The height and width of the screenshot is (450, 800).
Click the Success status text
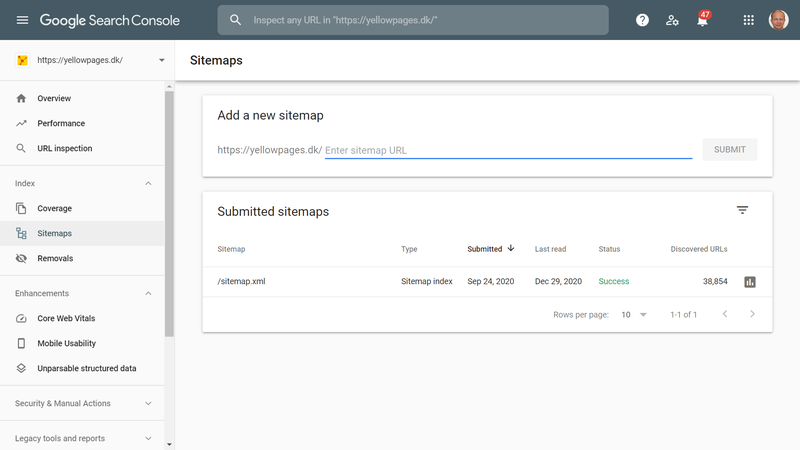click(x=614, y=282)
